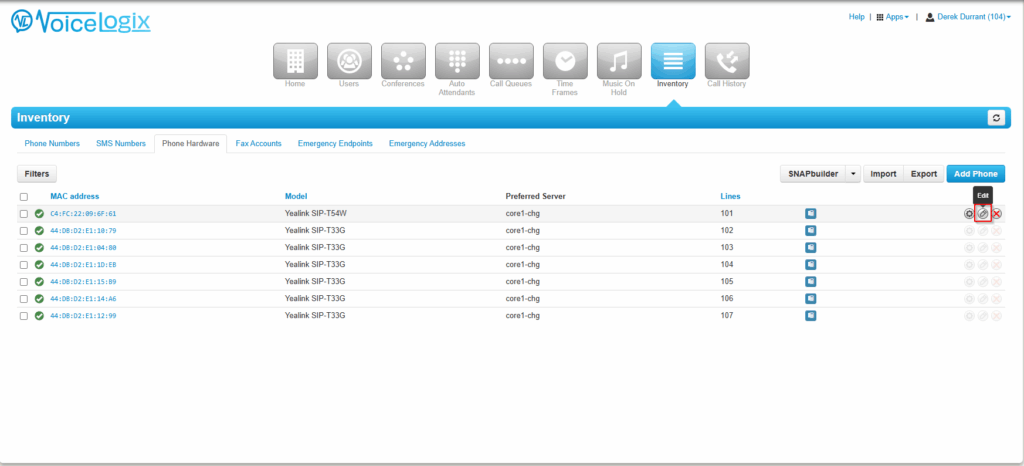Click the gear settings icon for line 101
The image size is (1024, 466).
tap(969, 213)
